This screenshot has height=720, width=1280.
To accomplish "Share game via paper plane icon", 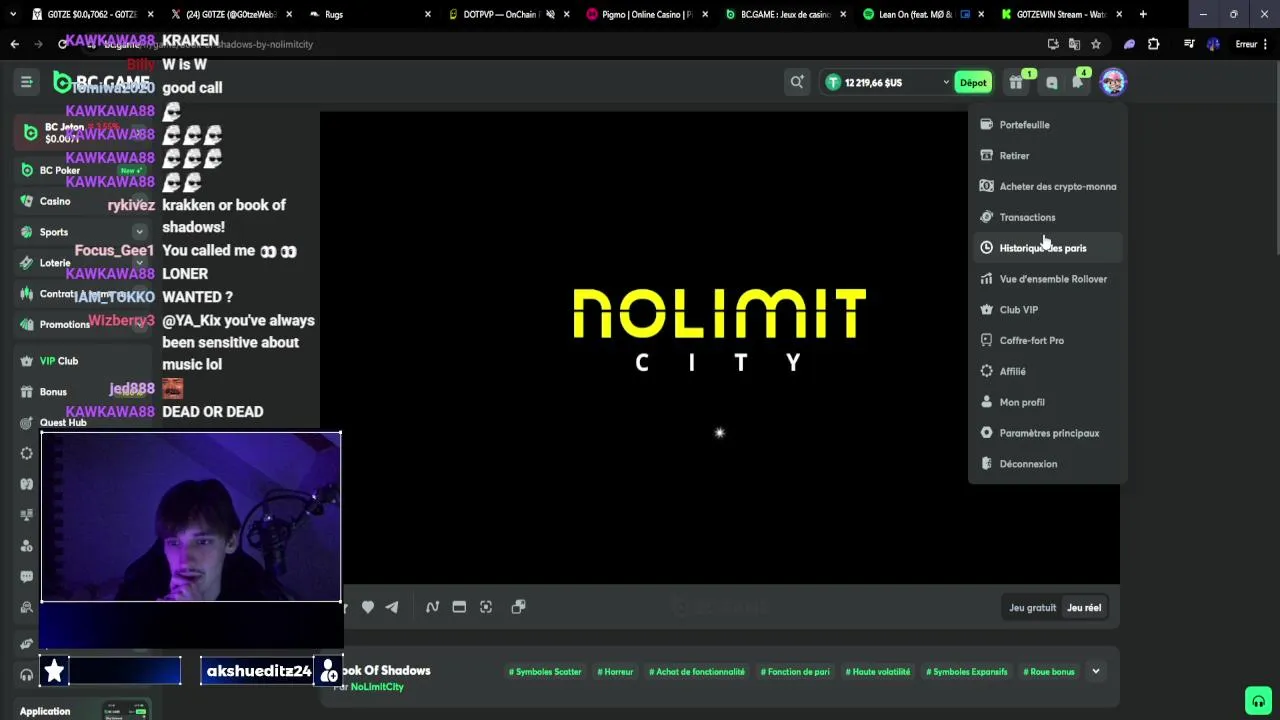I will pos(392,607).
